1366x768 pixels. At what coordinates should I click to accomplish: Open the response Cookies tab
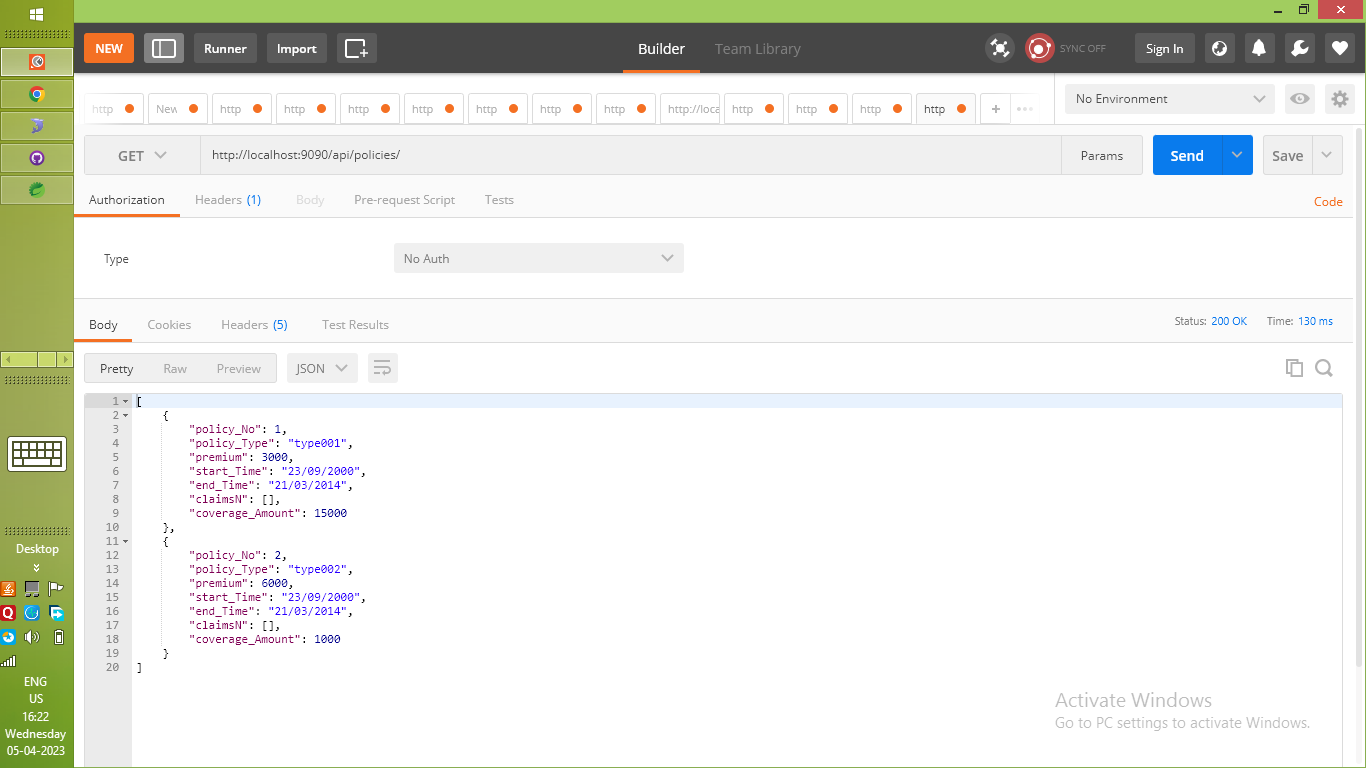click(x=169, y=325)
